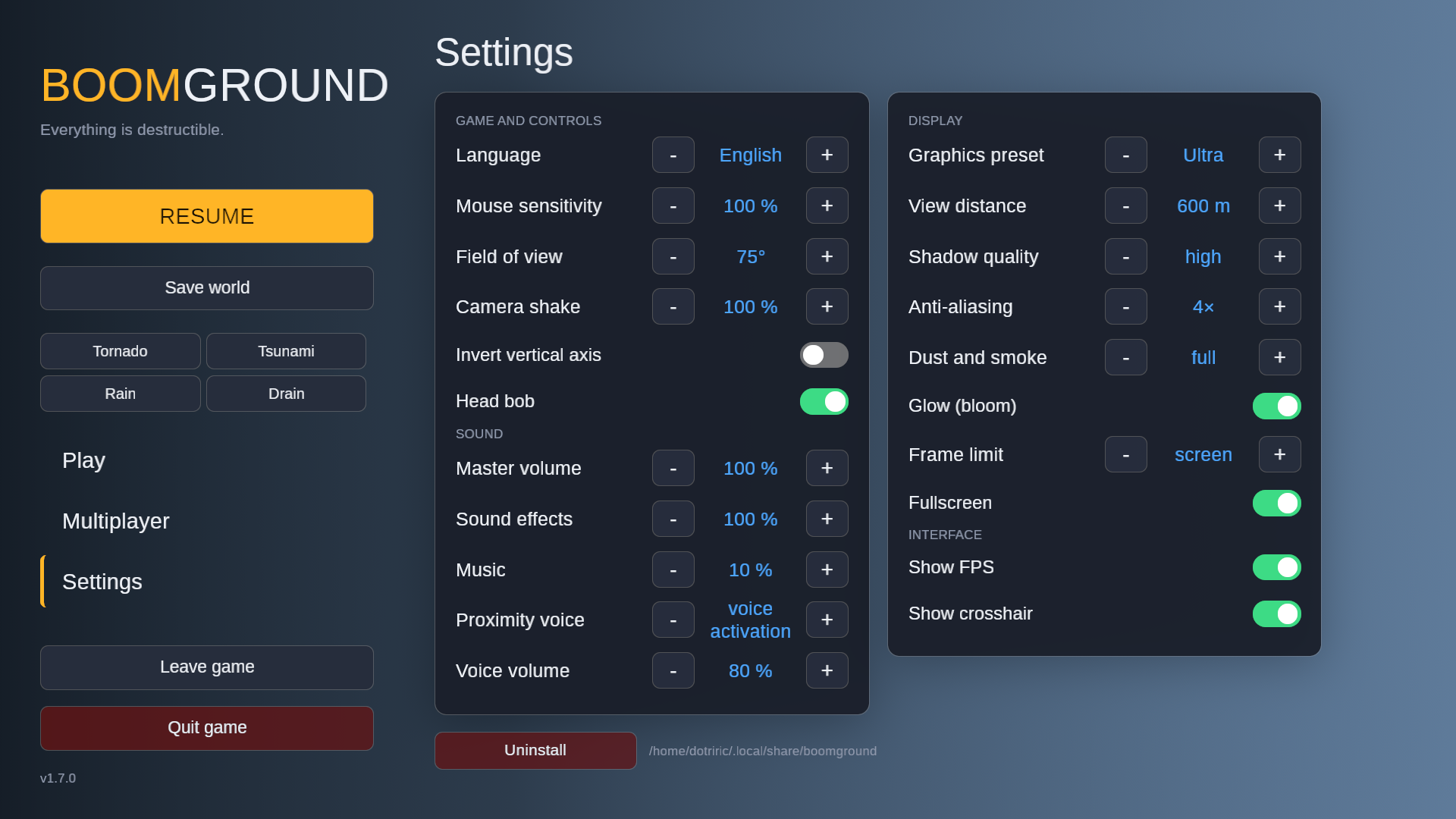Click Leave game button

[x=207, y=667]
